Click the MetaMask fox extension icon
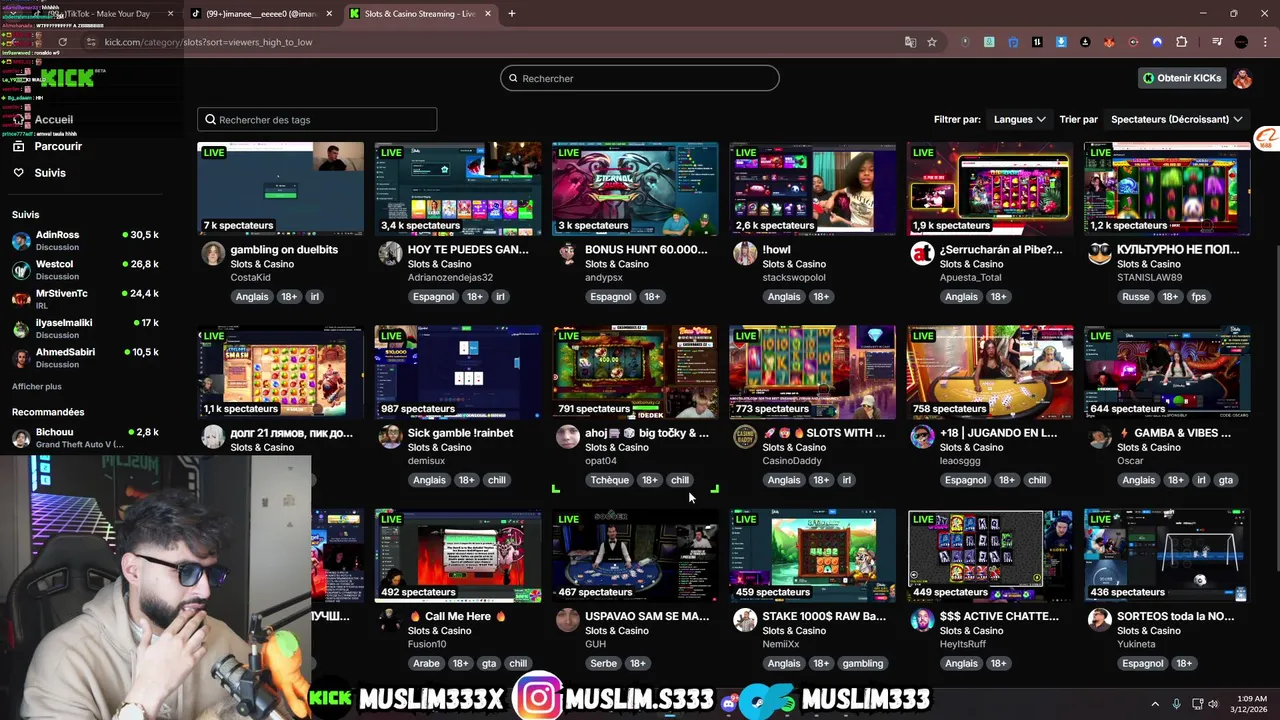 click(x=1109, y=42)
